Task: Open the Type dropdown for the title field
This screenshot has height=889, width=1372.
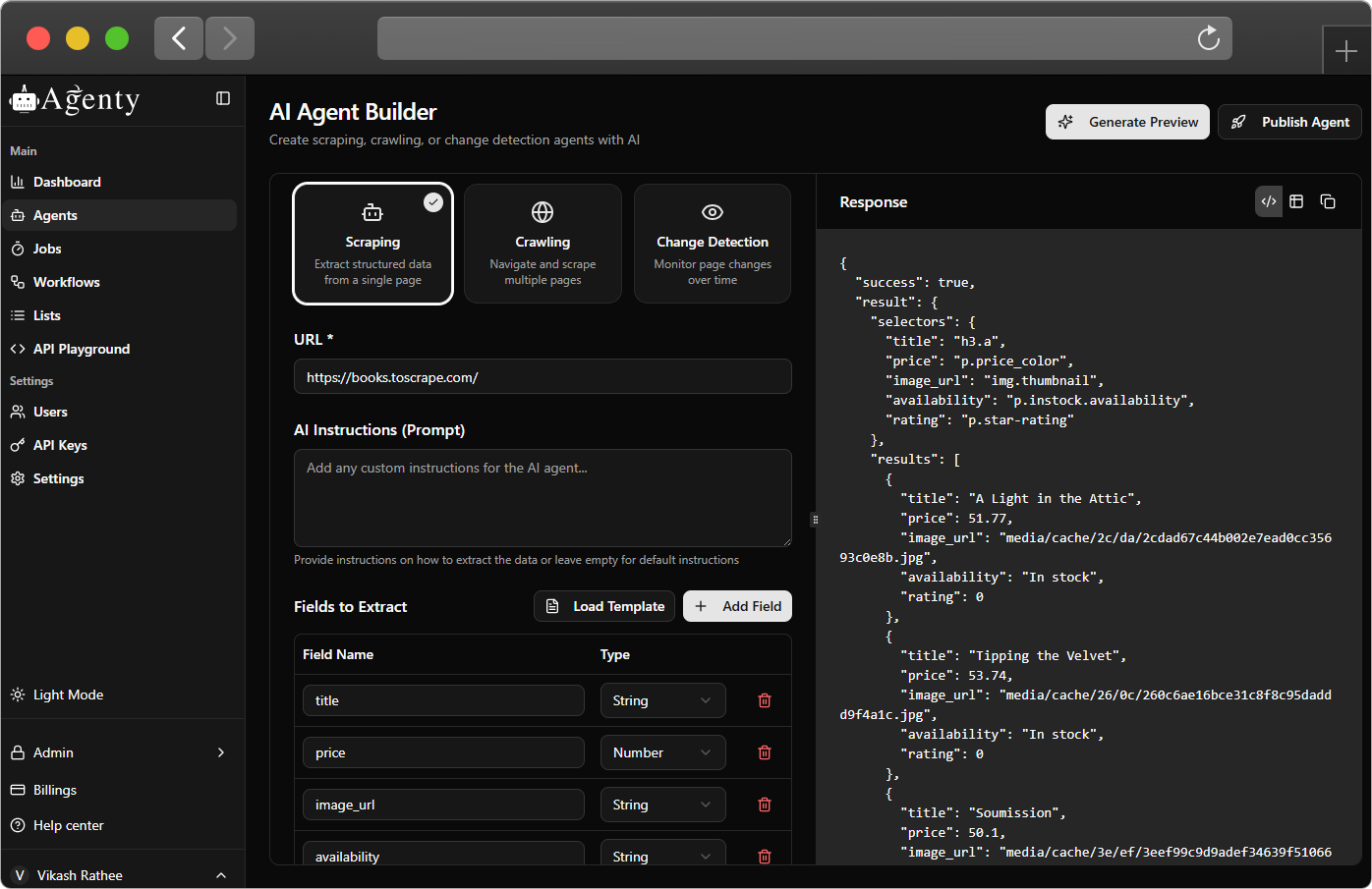Action: pos(662,699)
